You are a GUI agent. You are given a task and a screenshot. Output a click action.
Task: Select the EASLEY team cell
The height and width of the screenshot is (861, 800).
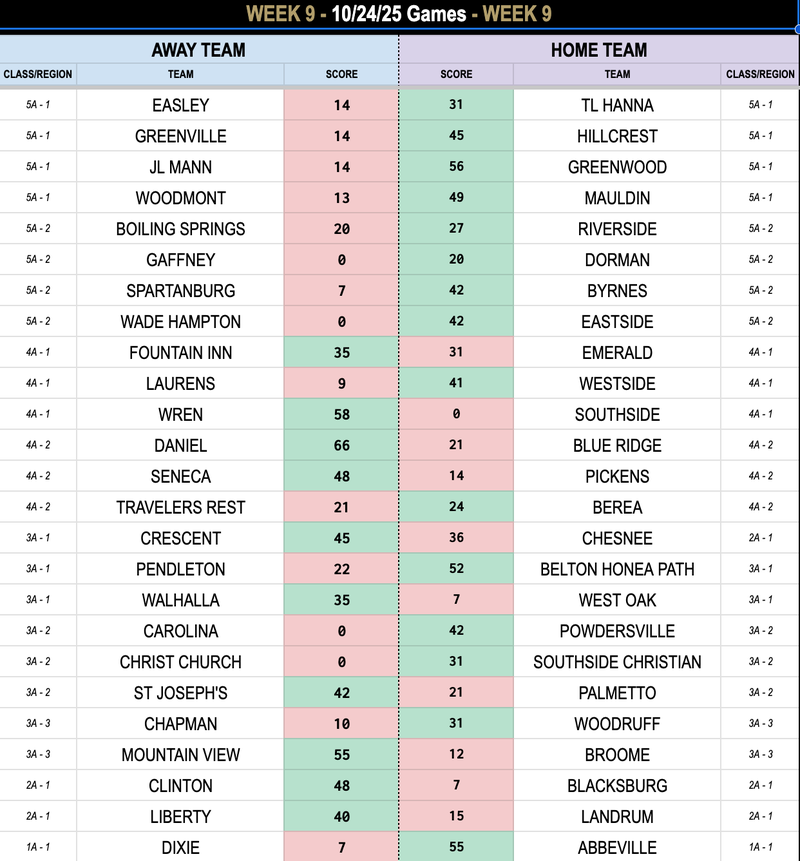(180, 105)
